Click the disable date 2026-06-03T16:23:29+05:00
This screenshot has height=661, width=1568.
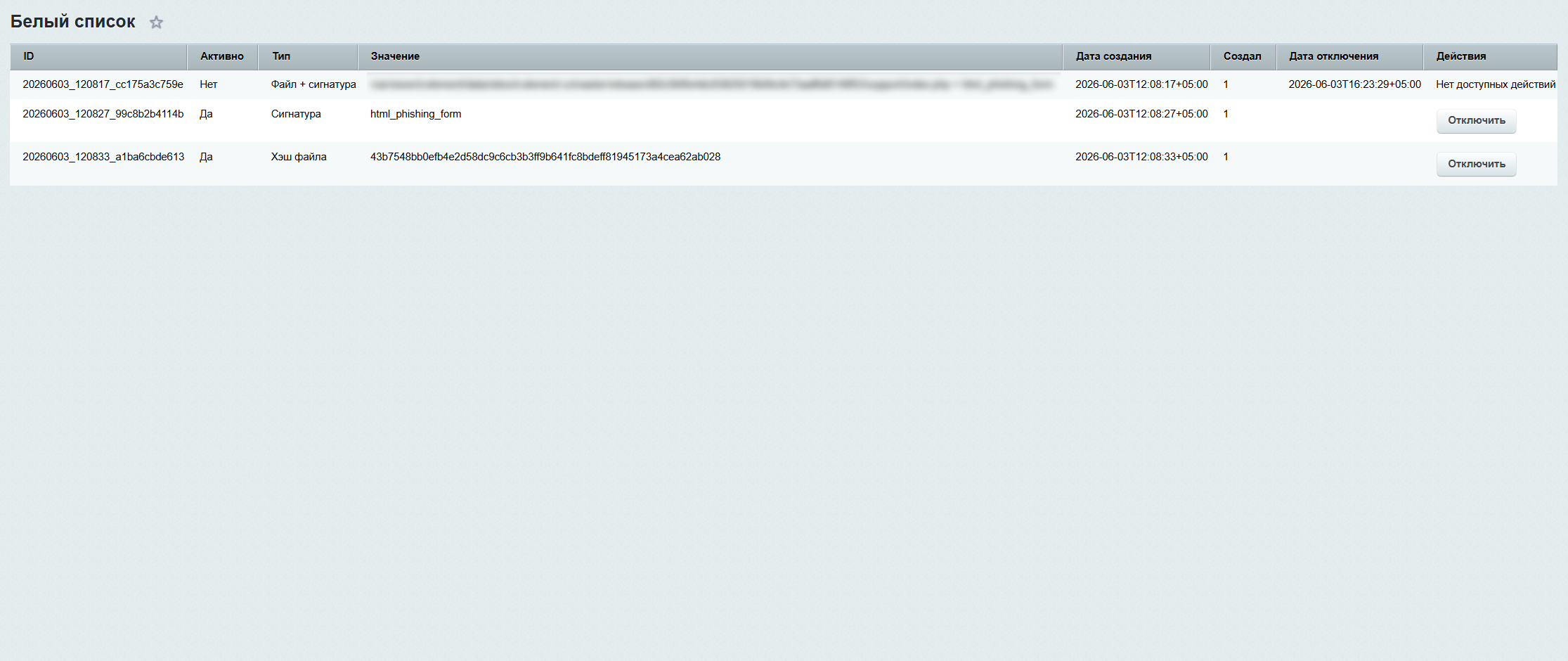[x=1354, y=84]
